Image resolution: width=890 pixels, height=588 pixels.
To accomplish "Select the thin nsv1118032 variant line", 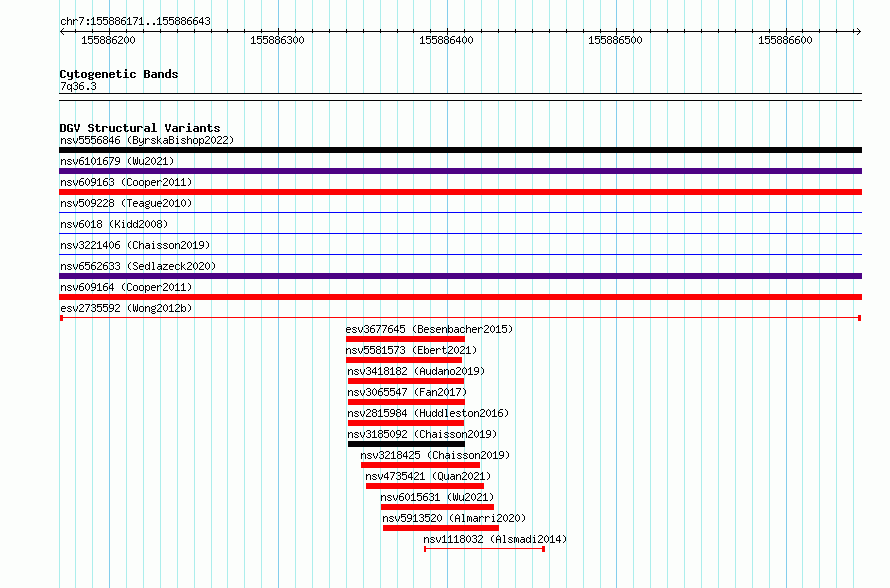I will tap(485, 549).
